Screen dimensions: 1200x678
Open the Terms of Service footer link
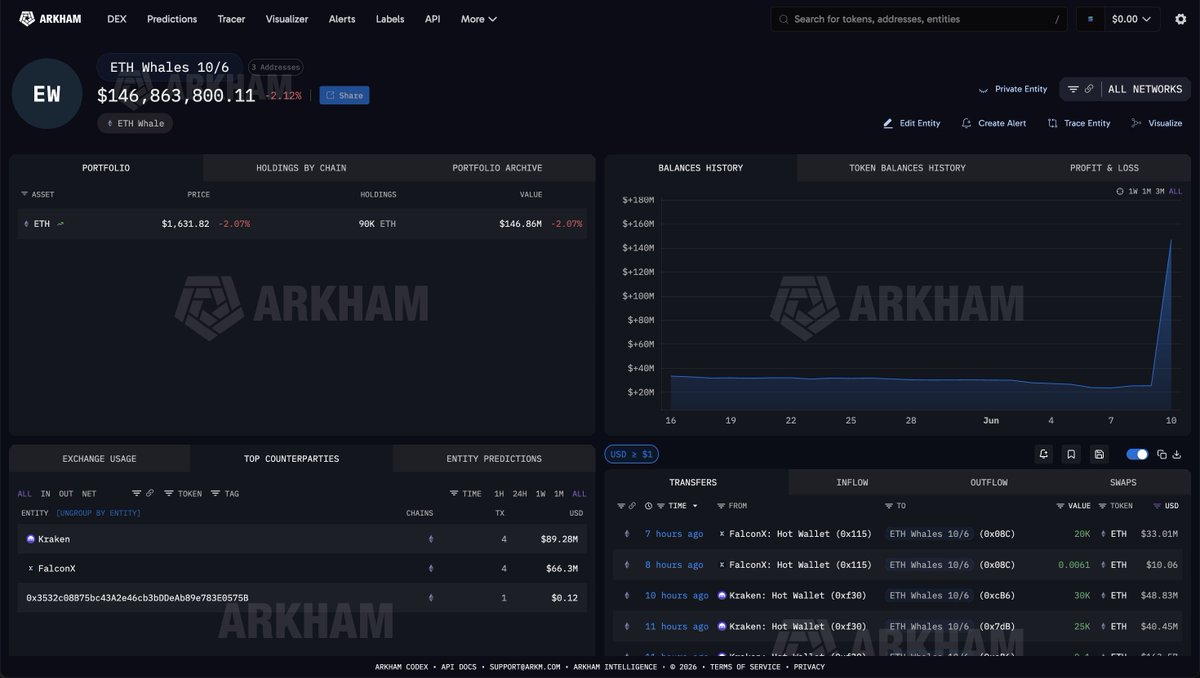(x=747, y=667)
